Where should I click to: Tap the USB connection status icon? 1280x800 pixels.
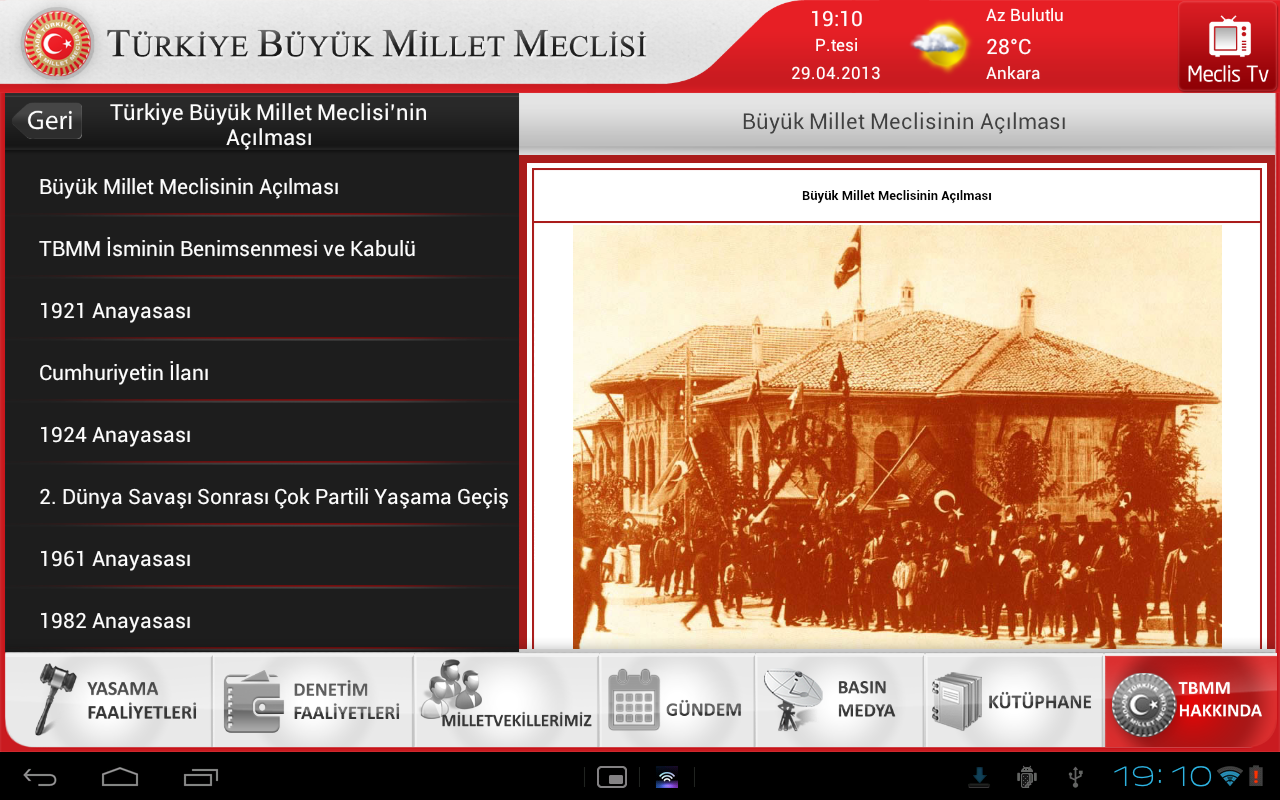(x=1076, y=777)
